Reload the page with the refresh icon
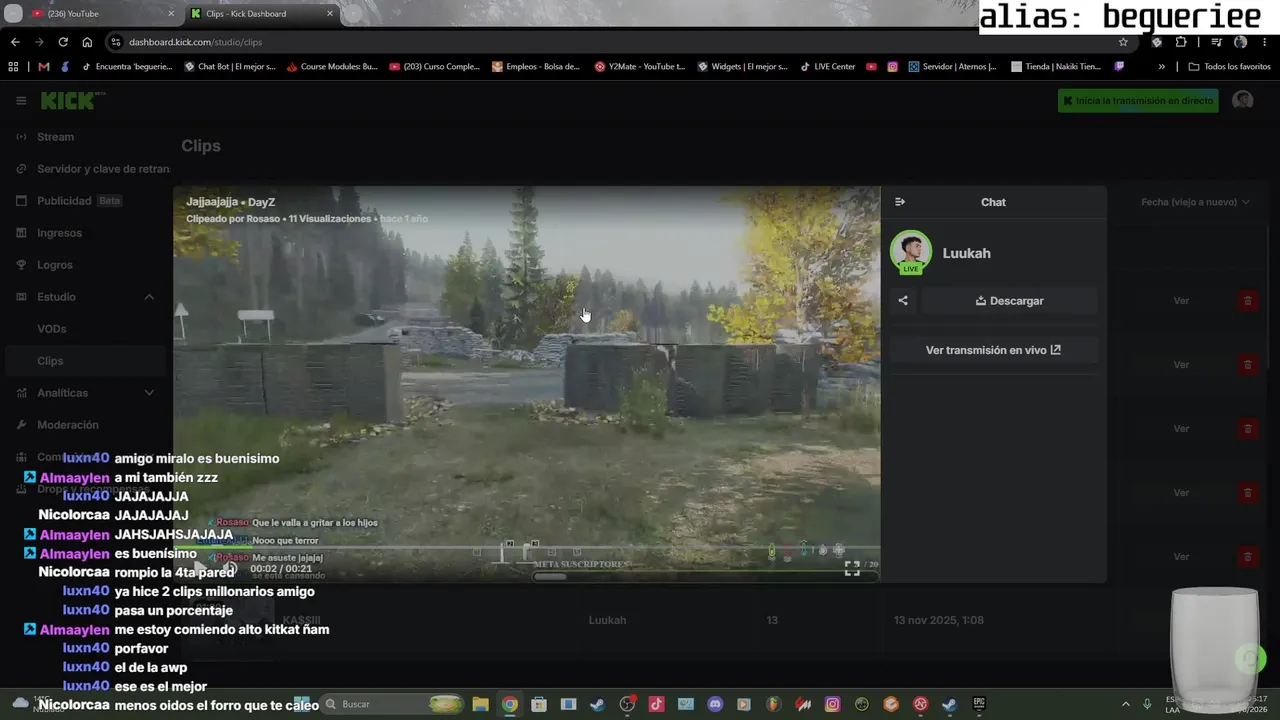The image size is (1280, 720). point(63,42)
